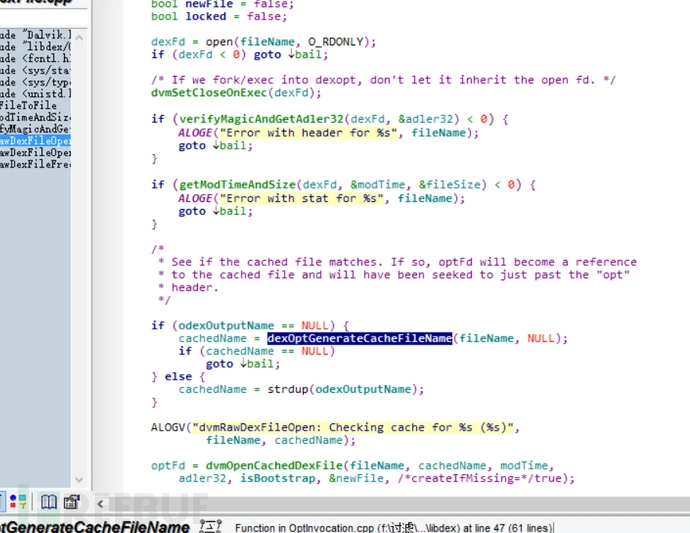Select the fyMagicAndGe symbol row
The image size is (690, 533).
coord(35,129)
